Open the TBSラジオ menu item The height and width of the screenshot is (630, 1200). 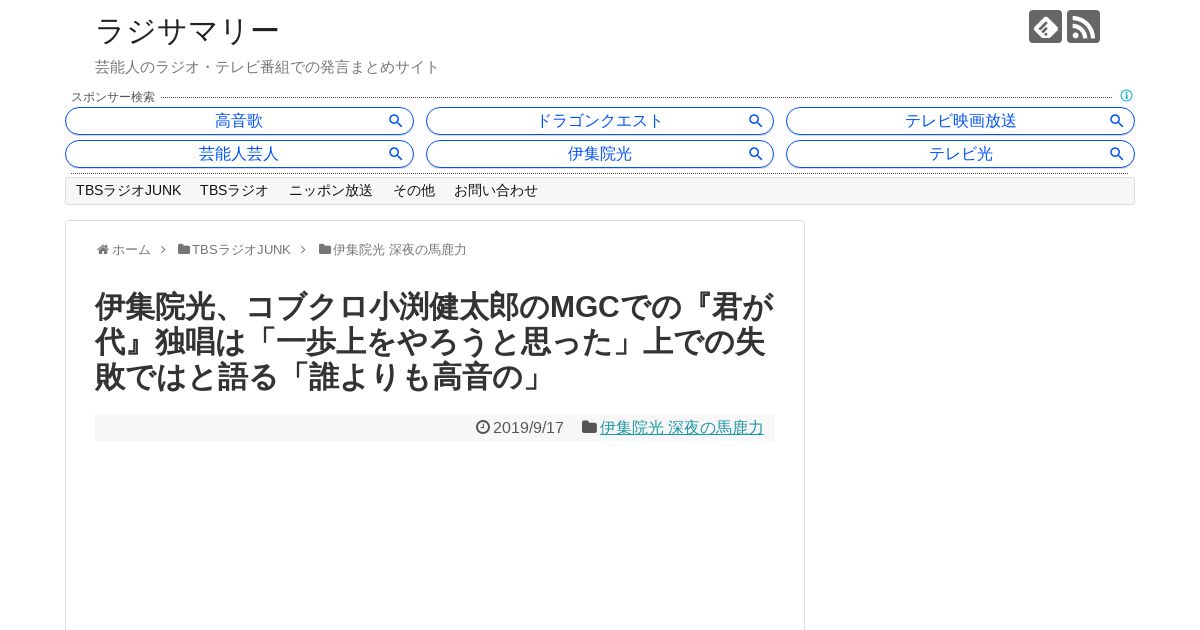coord(234,191)
